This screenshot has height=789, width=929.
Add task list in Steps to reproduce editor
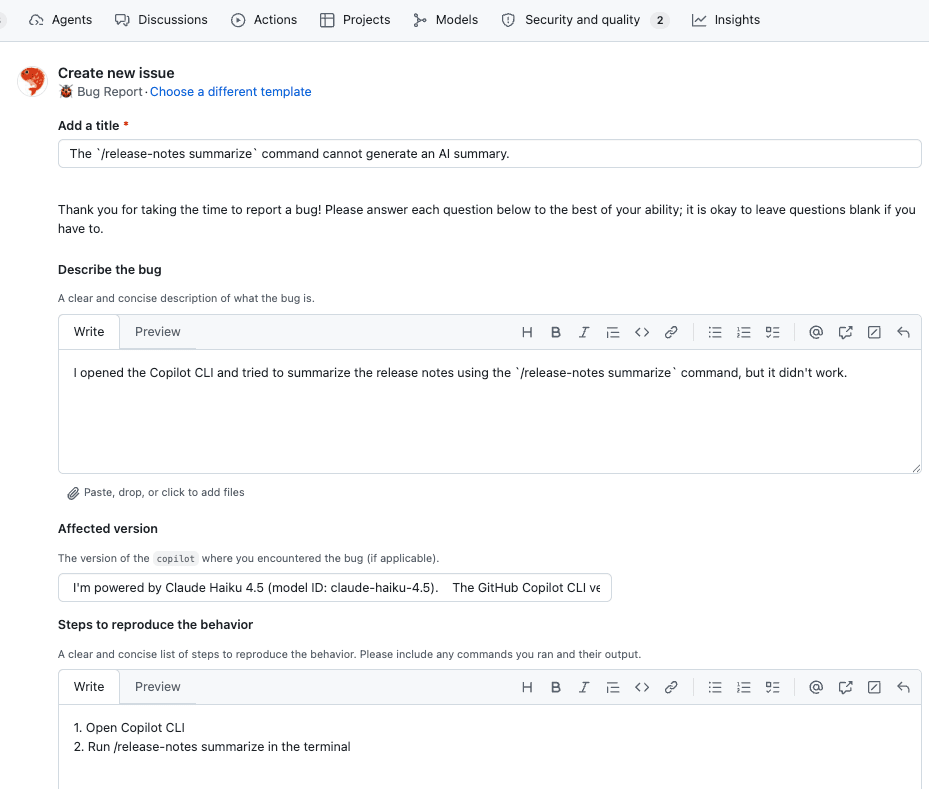[773, 687]
